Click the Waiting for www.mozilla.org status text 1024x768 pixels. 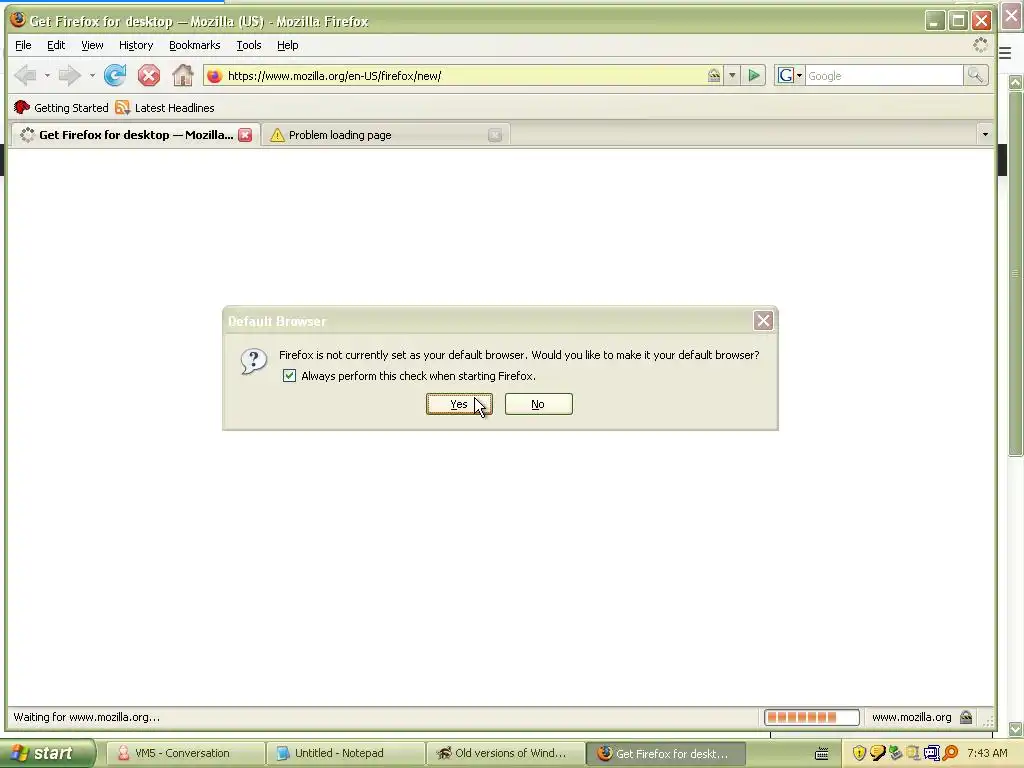pyautogui.click(x=86, y=717)
